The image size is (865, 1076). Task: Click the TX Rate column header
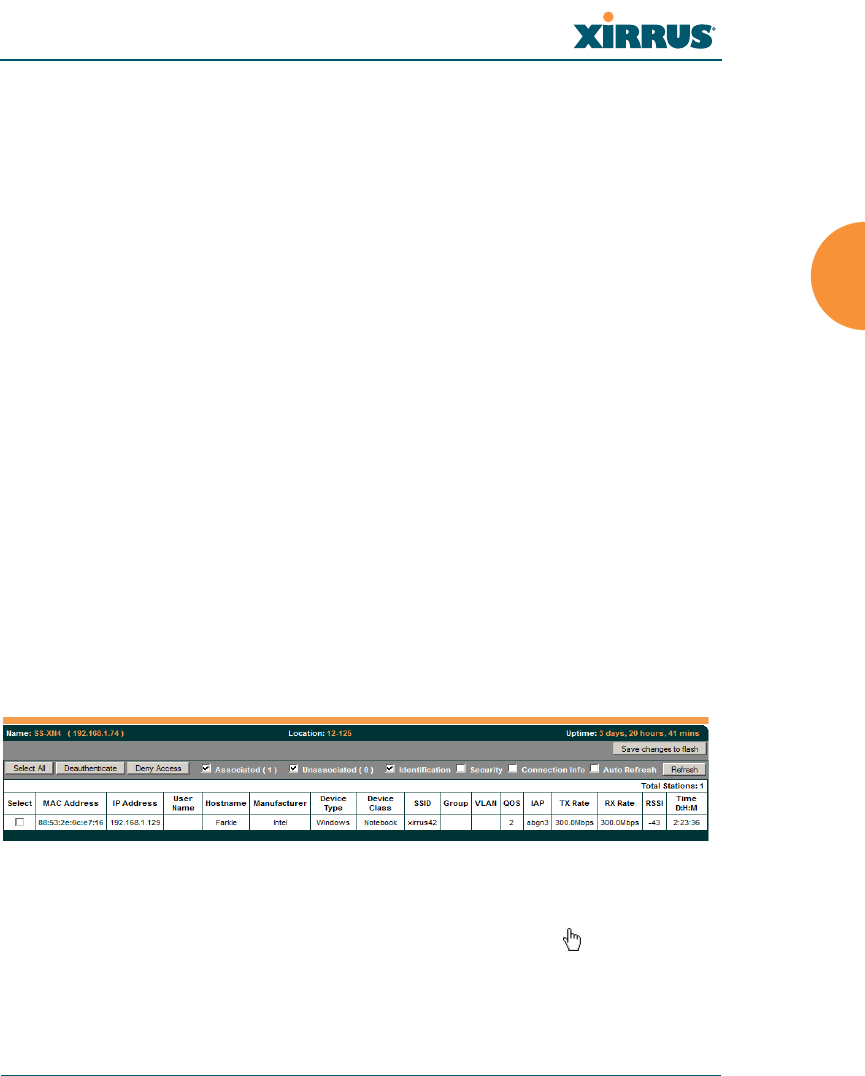point(574,803)
